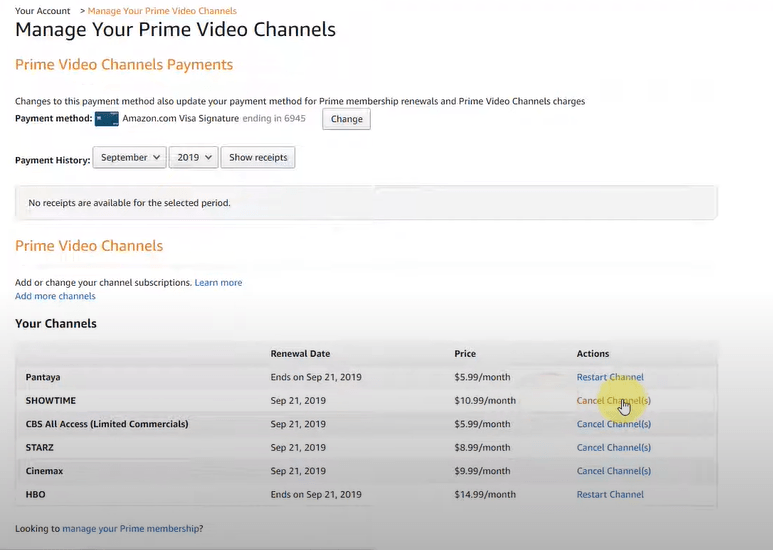Open the September month dropdown
Image resolution: width=773 pixels, height=550 pixels.
click(x=130, y=157)
